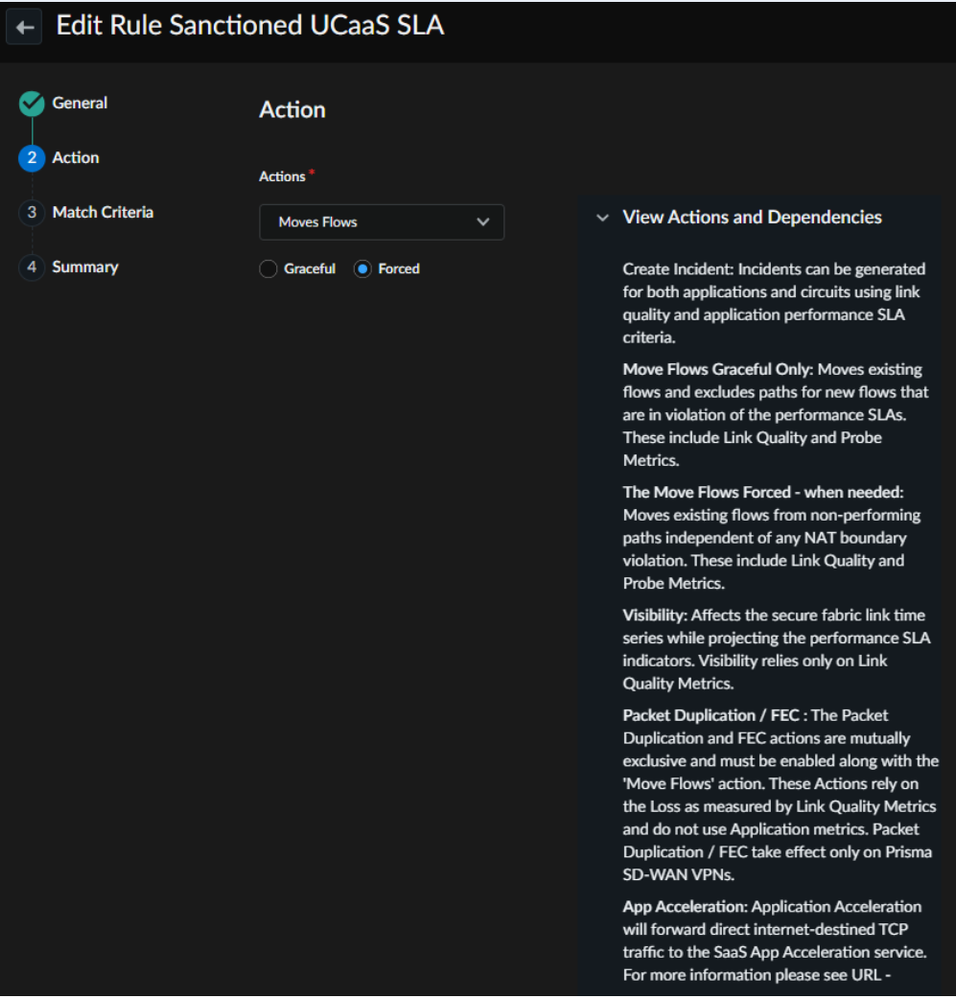956x999 pixels.
Task: Collapse View Actions and Dependencies chevron
Action: tap(602, 218)
